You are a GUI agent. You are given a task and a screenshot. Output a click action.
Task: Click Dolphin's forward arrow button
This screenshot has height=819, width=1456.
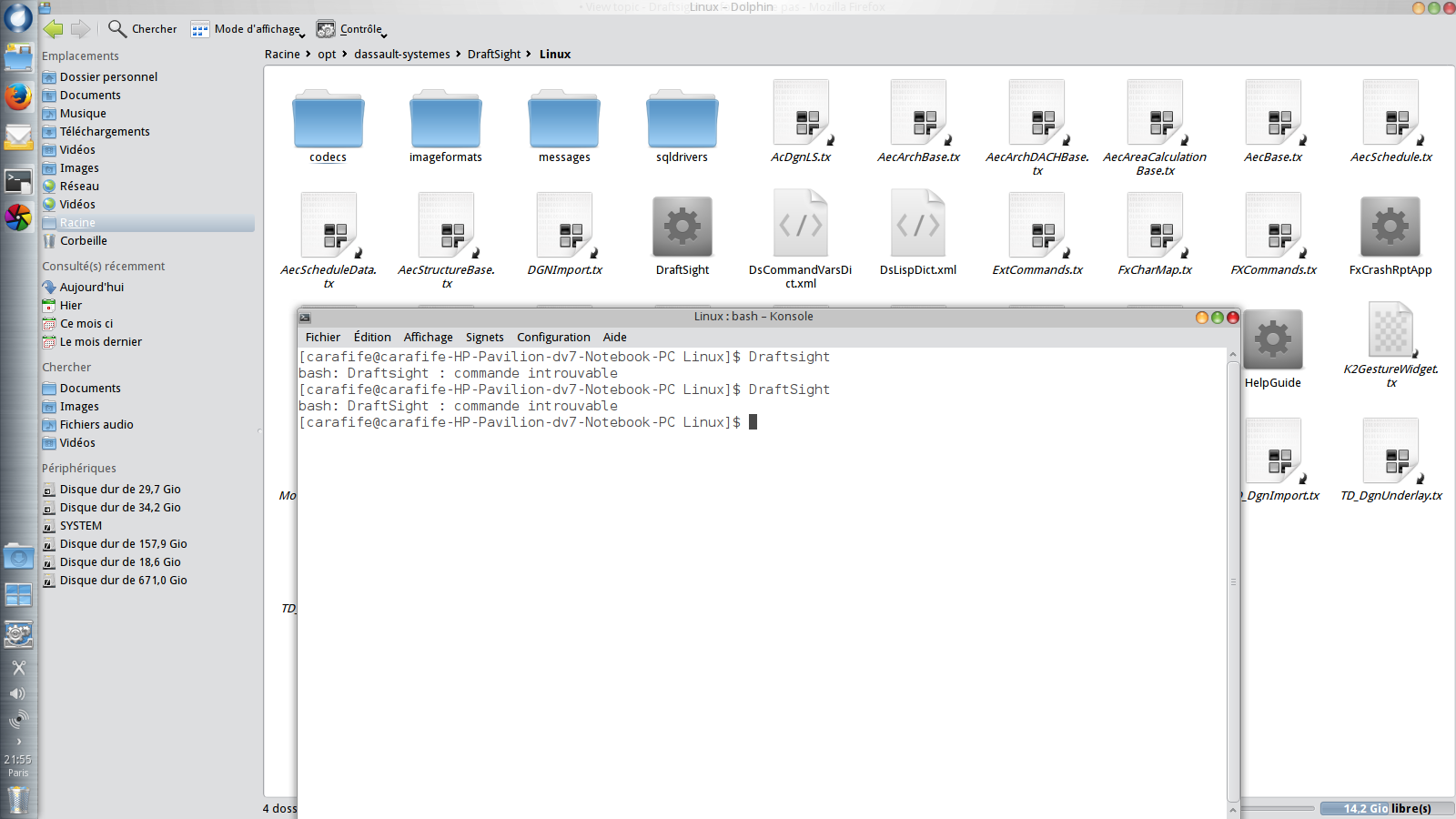click(x=81, y=29)
